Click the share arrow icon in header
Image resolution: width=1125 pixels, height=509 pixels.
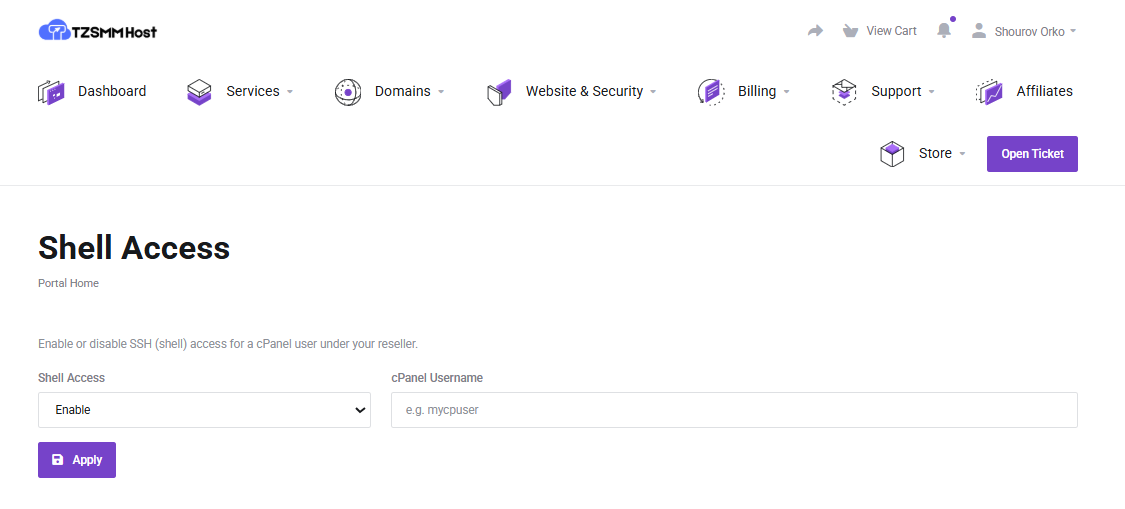(x=815, y=31)
